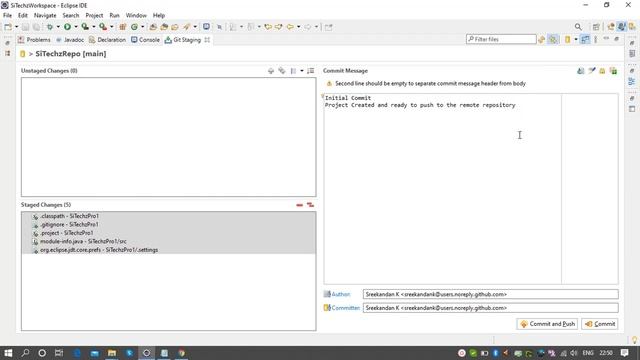Expand the External Tools dropdown arrow

(111, 27)
